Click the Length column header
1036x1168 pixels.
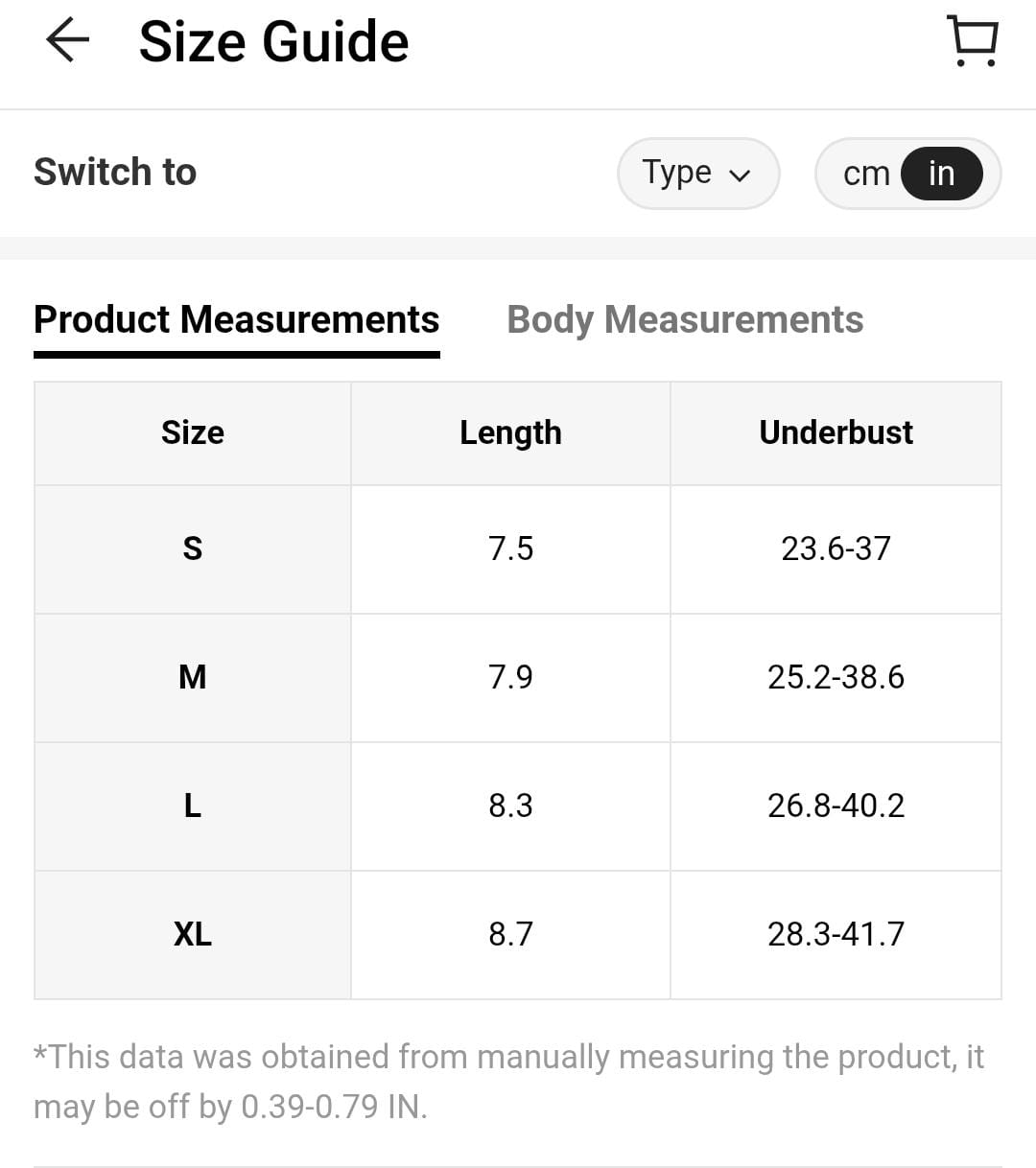[510, 432]
